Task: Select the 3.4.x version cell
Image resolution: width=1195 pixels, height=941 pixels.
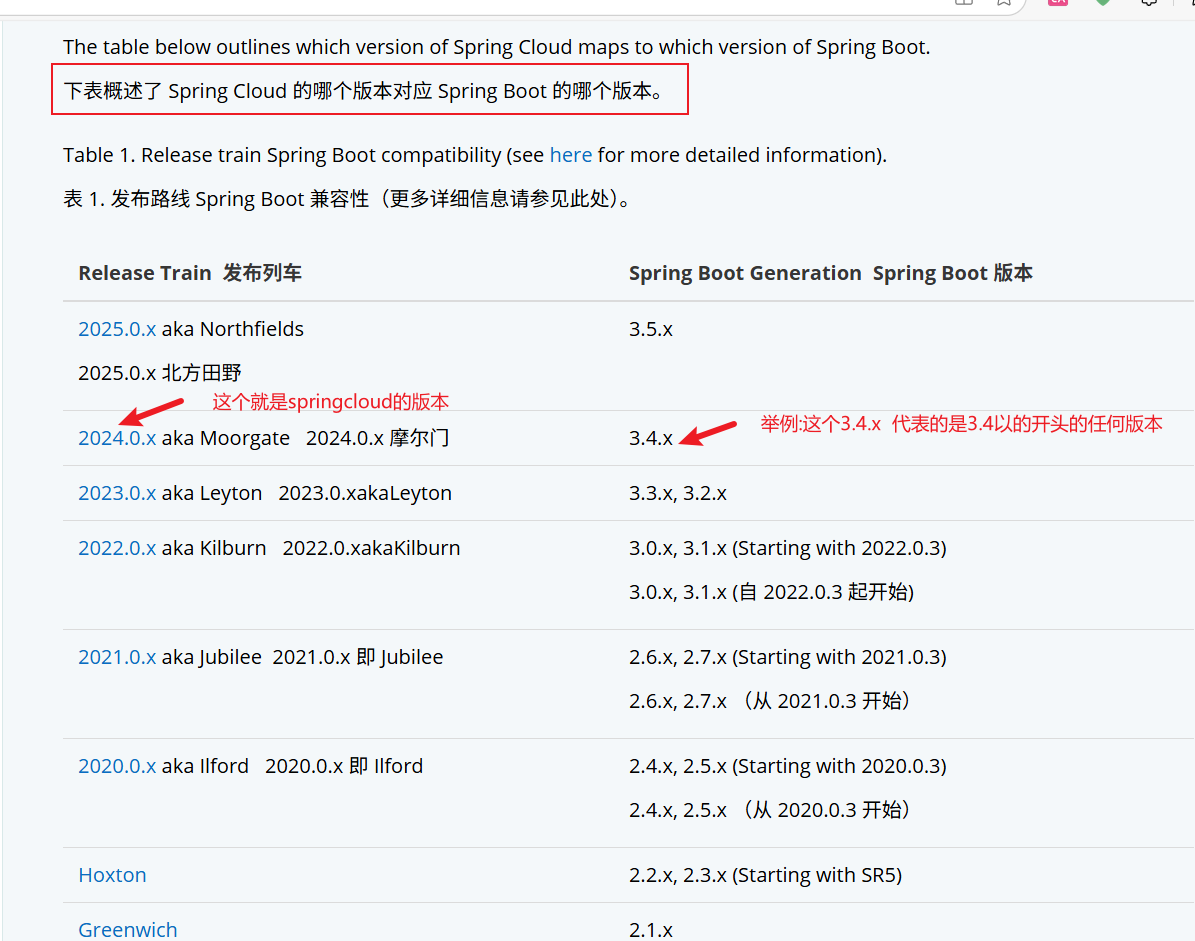Action: [x=651, y=437]
